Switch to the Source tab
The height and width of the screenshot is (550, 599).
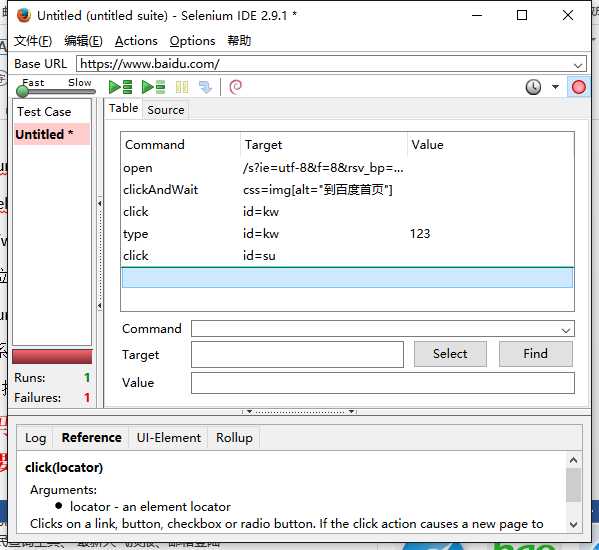pyautogui.click(x=166, y=110)
